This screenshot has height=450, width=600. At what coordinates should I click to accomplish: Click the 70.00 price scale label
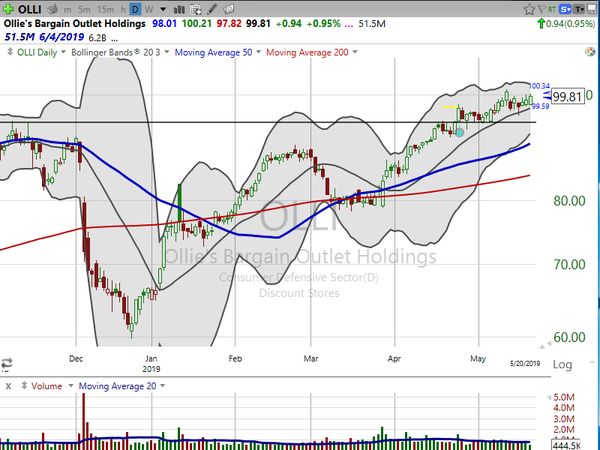point(569,264)
